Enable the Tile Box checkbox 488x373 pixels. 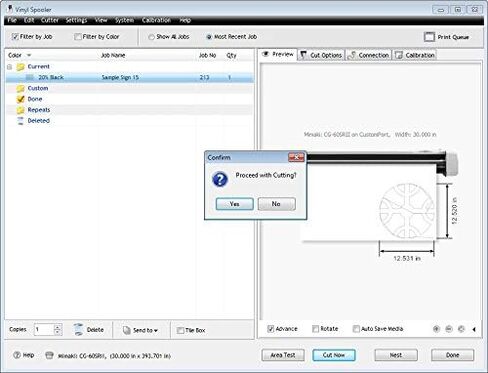180,330
